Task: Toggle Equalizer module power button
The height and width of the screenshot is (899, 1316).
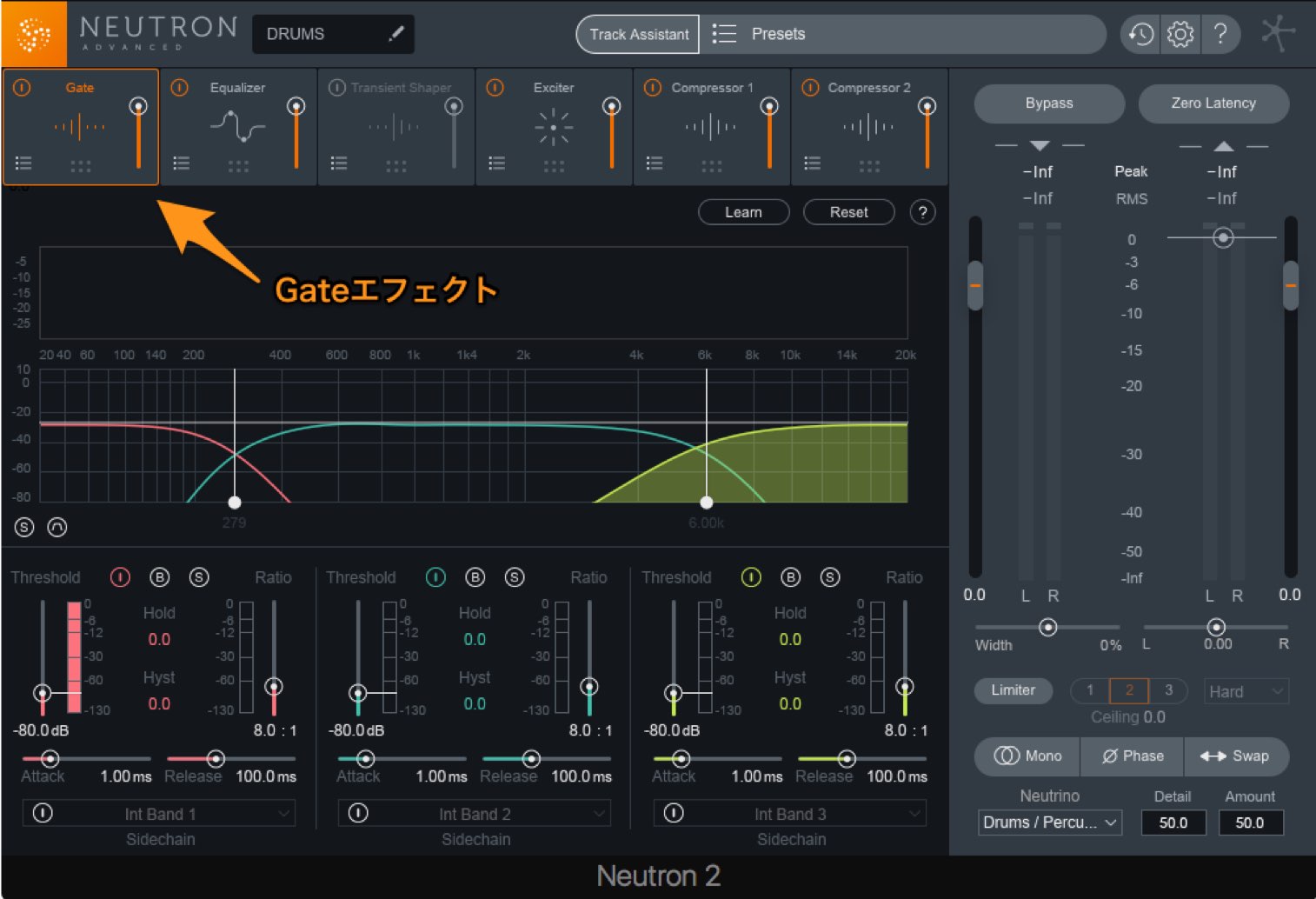Action: click(180, 88)
